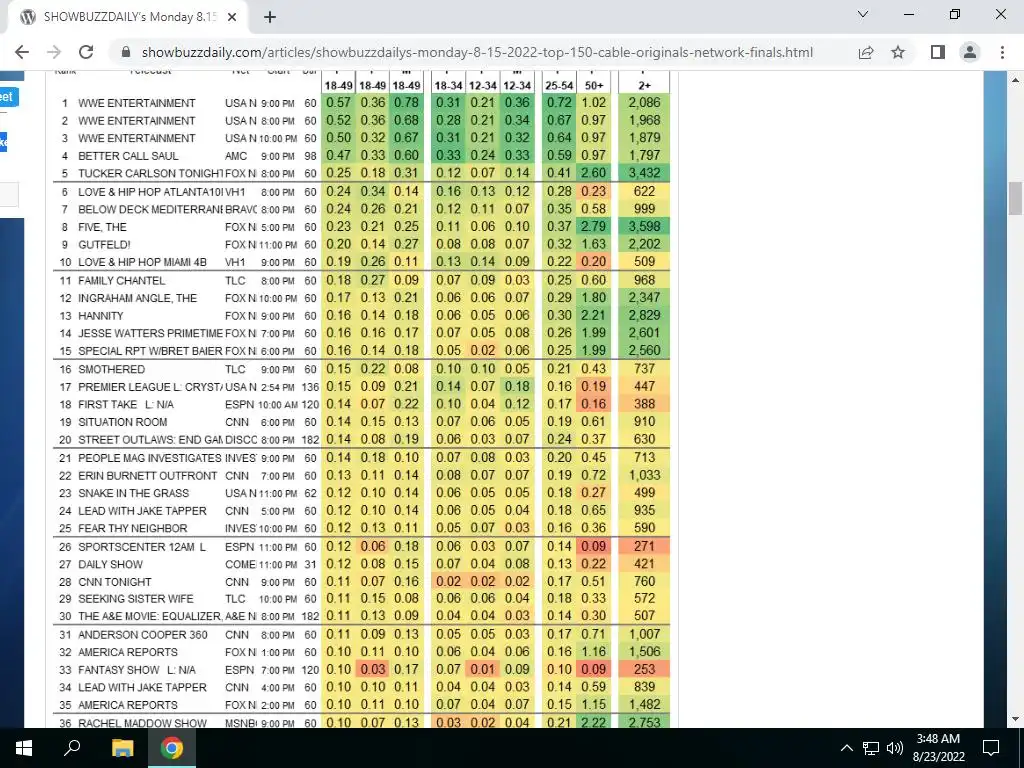Select CNN TONIGHT telecast name
This screenshot has height=768, width=1024.
(114, 582)
